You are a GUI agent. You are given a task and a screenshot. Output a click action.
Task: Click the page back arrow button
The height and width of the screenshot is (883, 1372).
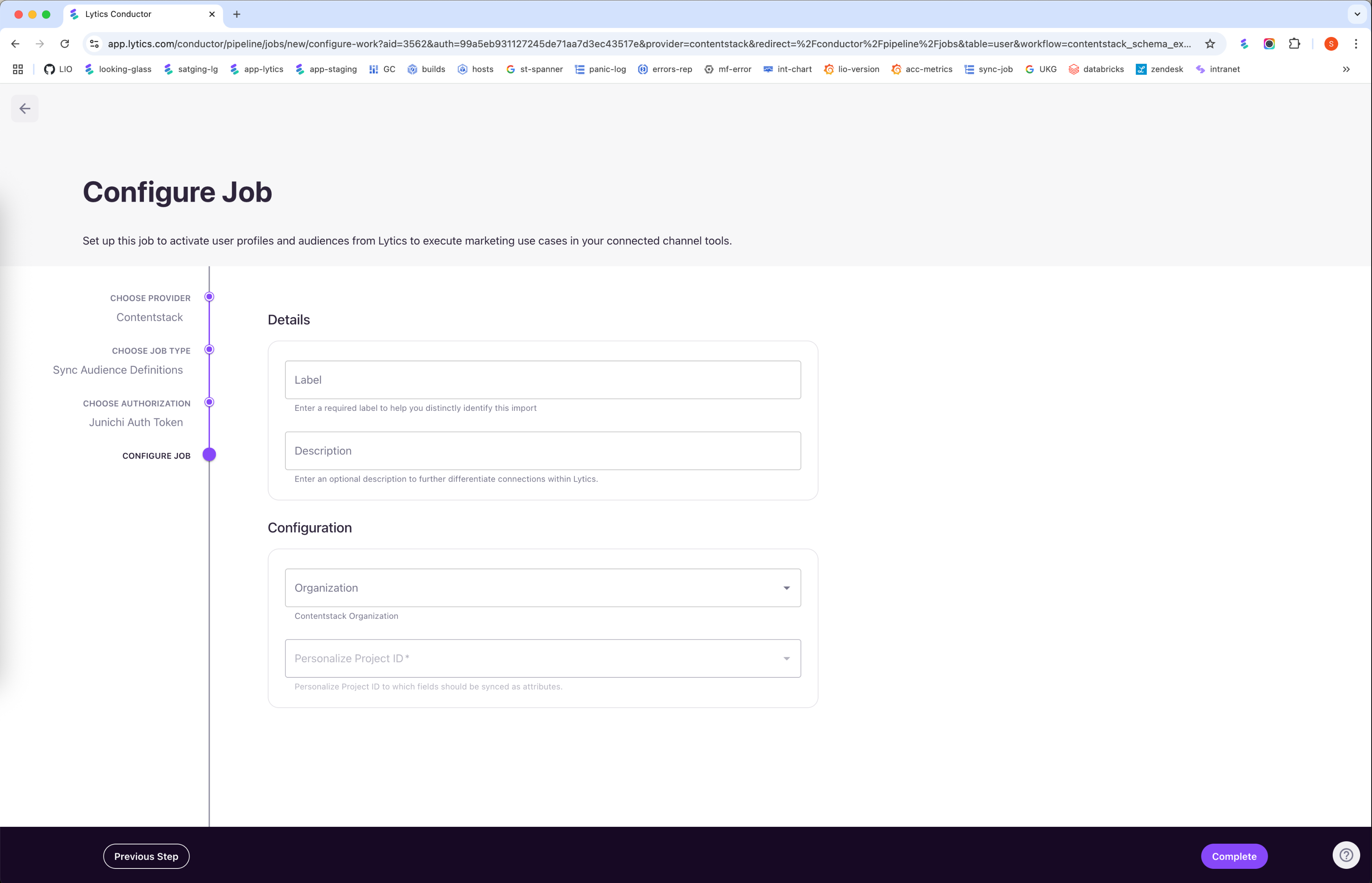point(25,109)
